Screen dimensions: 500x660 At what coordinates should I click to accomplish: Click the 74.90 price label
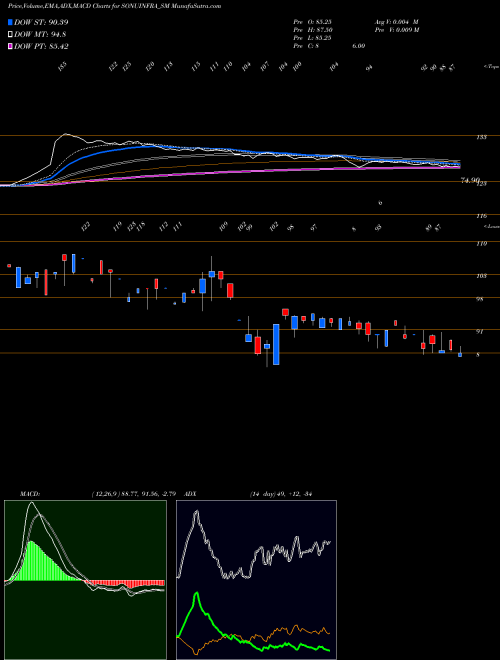tap(470, 180)
